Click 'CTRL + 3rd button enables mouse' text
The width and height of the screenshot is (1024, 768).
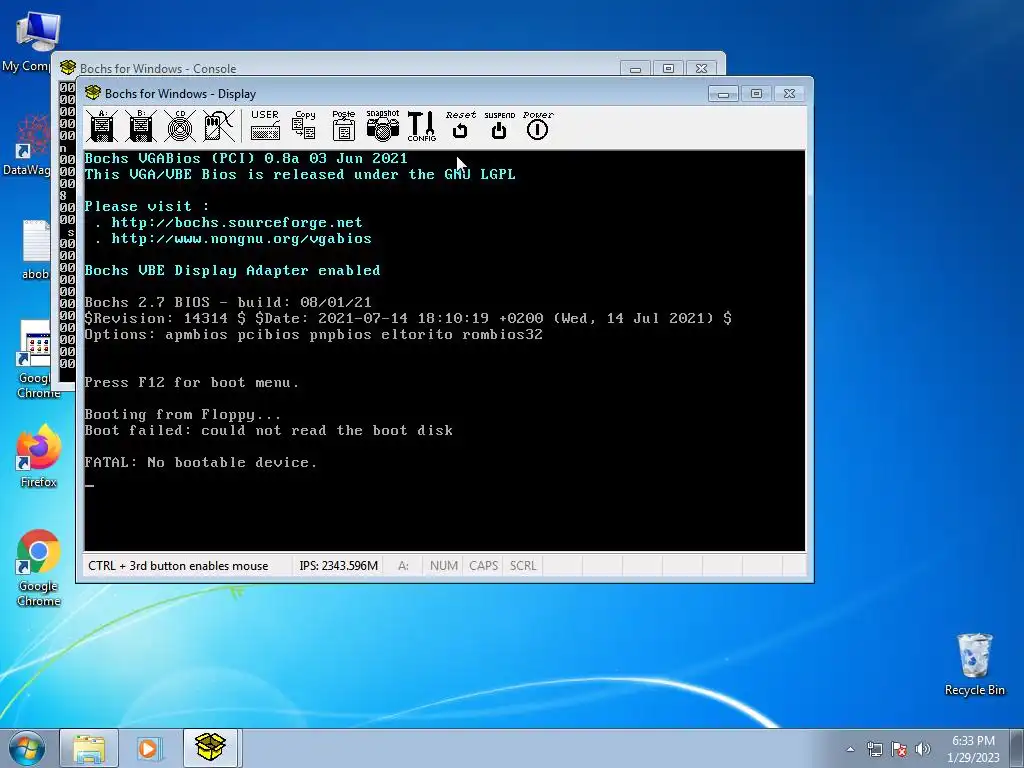(178, 566)
